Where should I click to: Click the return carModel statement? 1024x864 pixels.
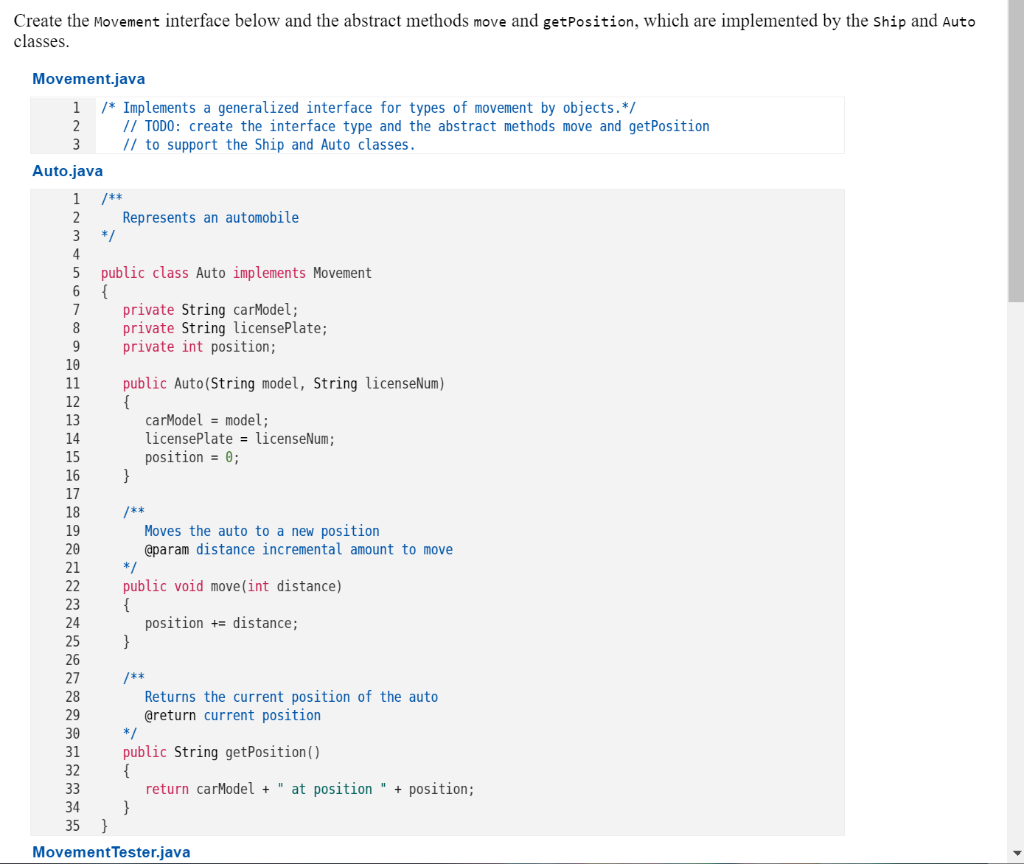300,789
